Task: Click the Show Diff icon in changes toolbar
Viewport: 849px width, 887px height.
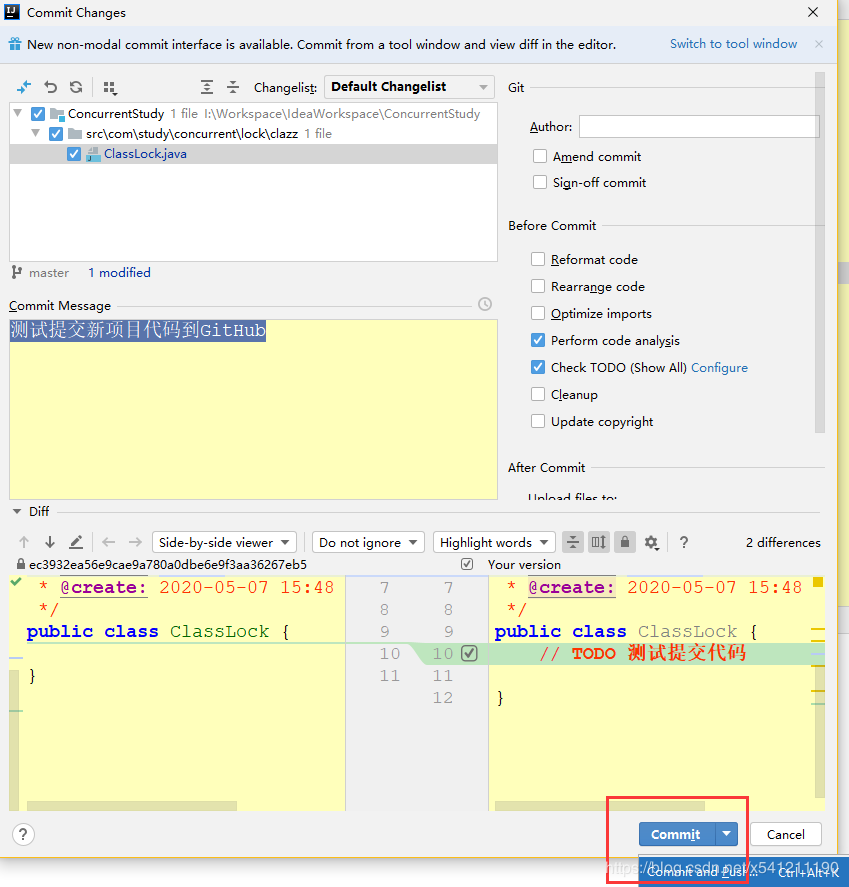Action: click(x=24, y=88)
